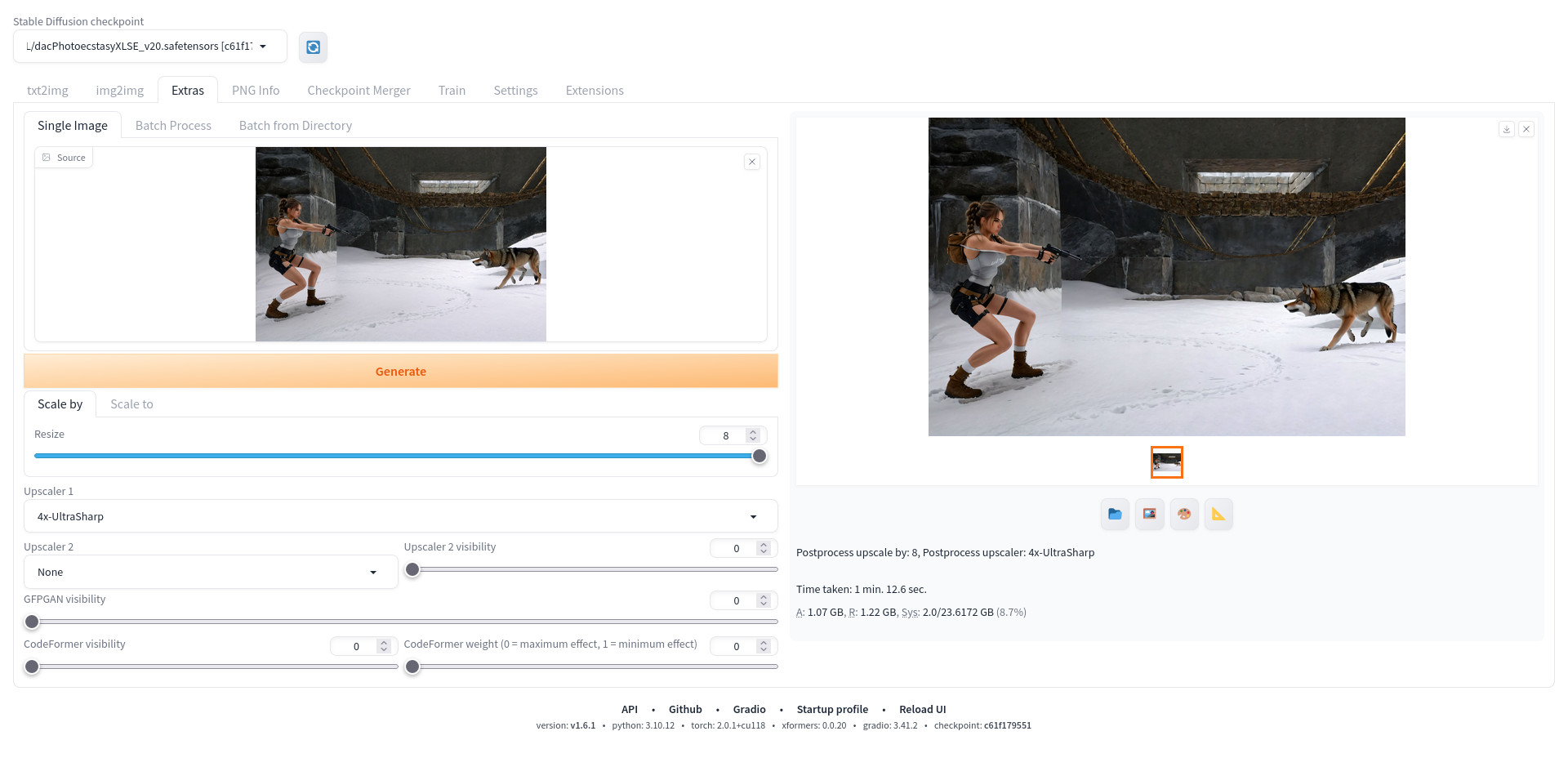Switch to the txt2img tab
The height and width of the screenshot is (758, 1568).
(x=47, y=90)
